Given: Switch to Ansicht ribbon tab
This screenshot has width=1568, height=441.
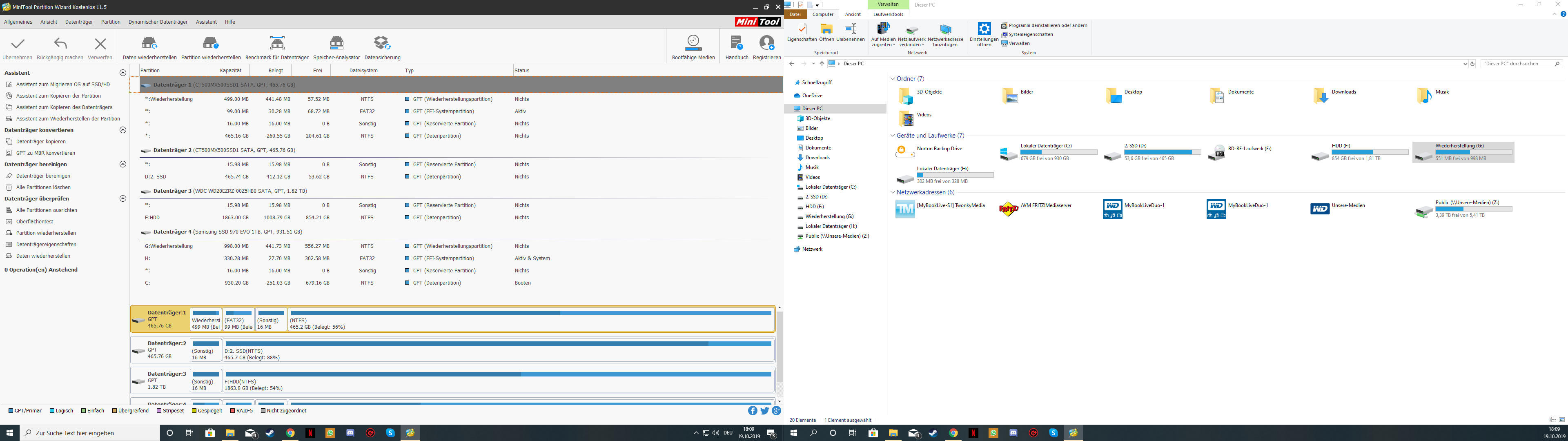Looking at the screenshot, I should pyautogui.click(x=853, y=14).
